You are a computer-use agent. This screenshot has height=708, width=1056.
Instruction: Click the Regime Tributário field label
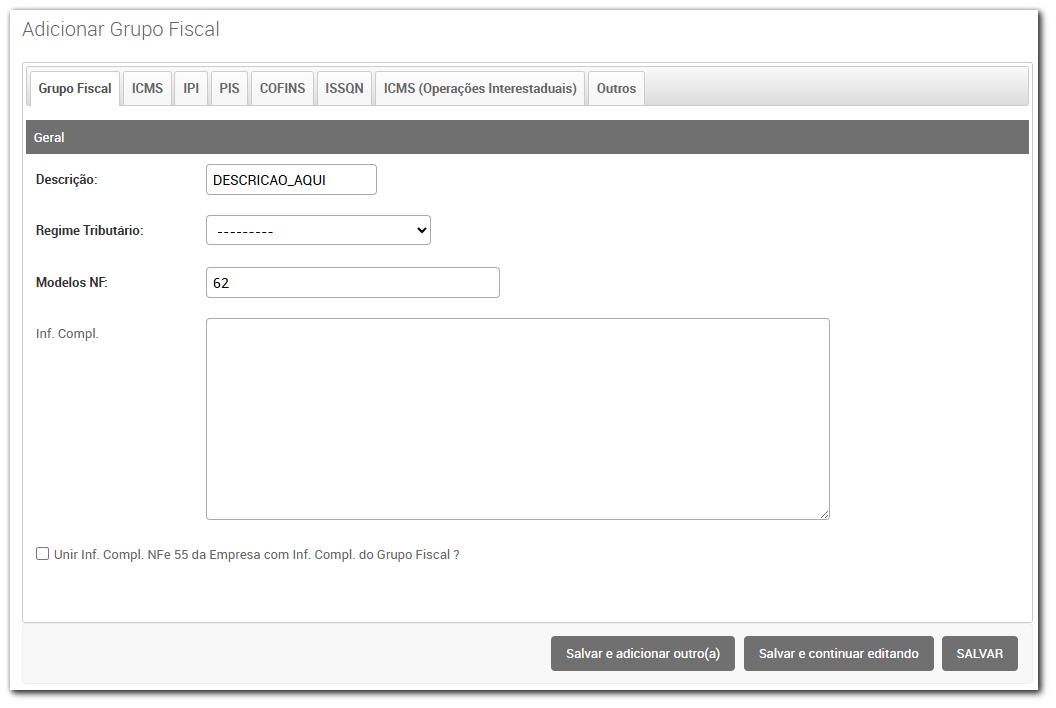(90, 230)
